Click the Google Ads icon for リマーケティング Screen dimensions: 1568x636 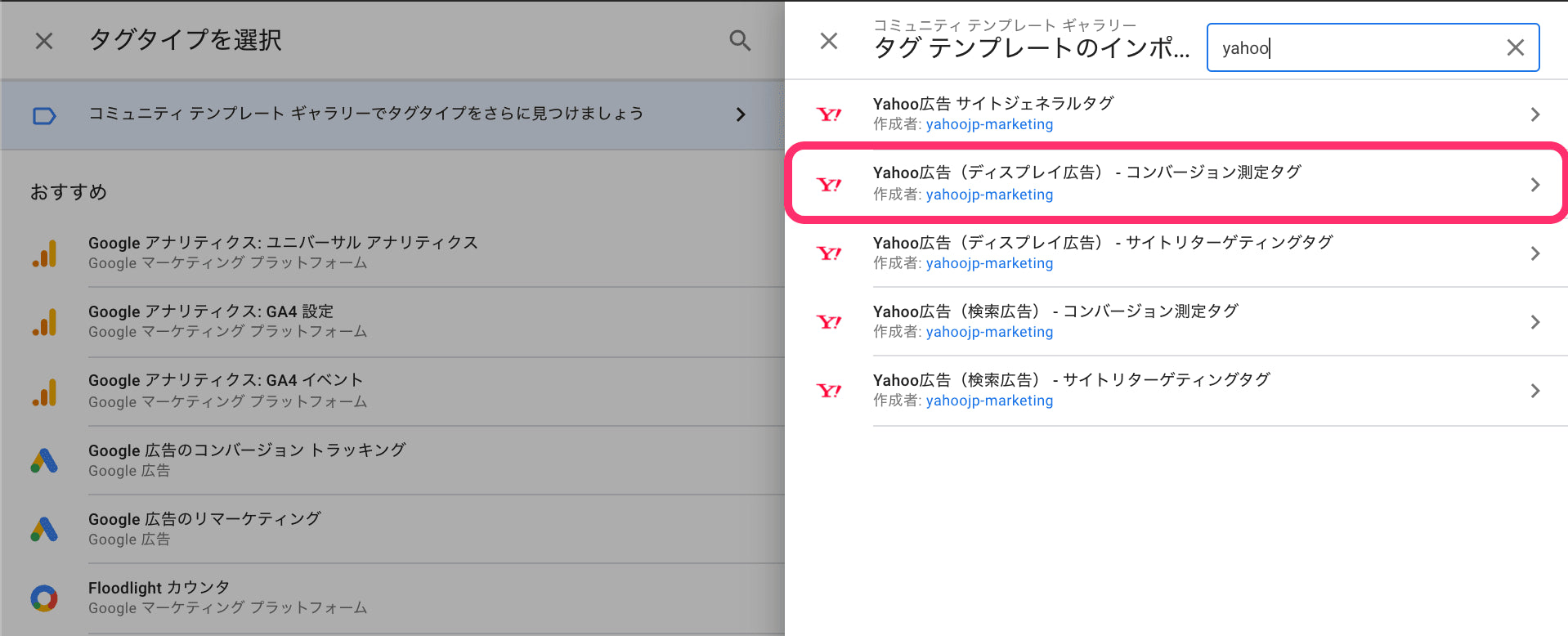point(44,529)
